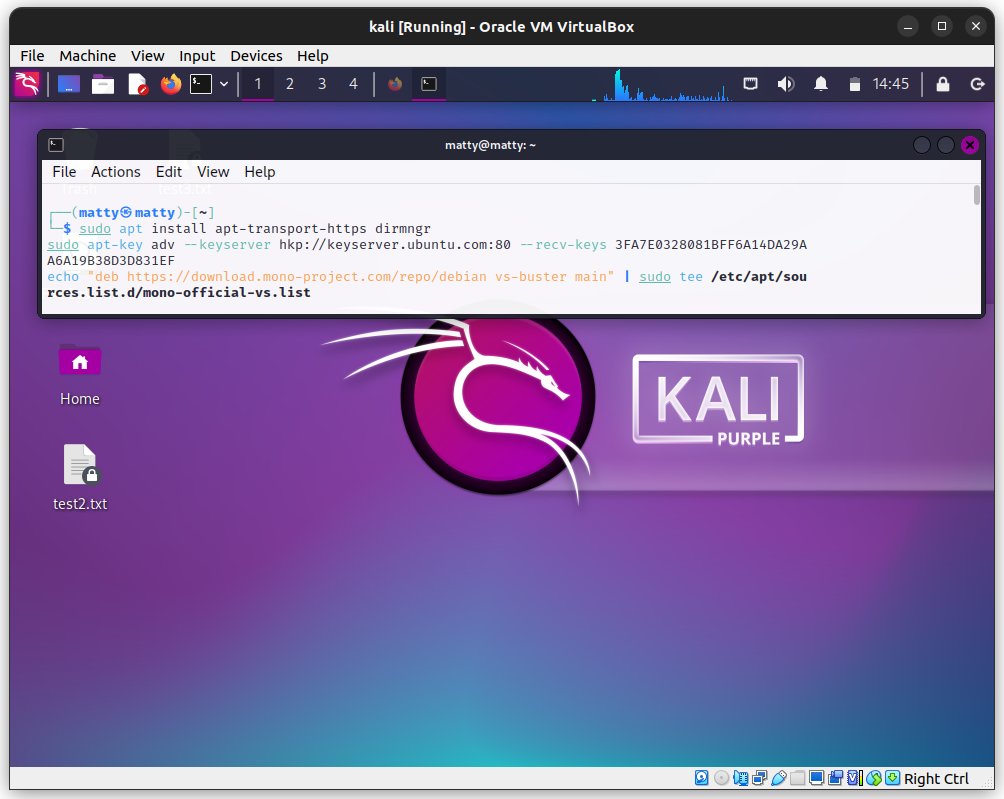Click the mouse integration status icon
The width and height of the screenshot is (1004, 799).
click(874, 778)
